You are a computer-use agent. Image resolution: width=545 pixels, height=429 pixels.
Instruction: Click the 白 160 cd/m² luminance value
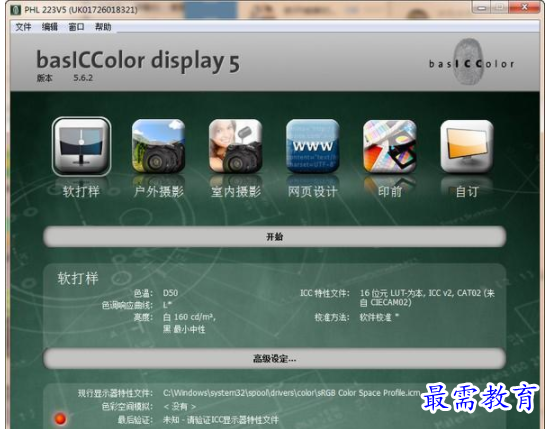tap(189, 317)
